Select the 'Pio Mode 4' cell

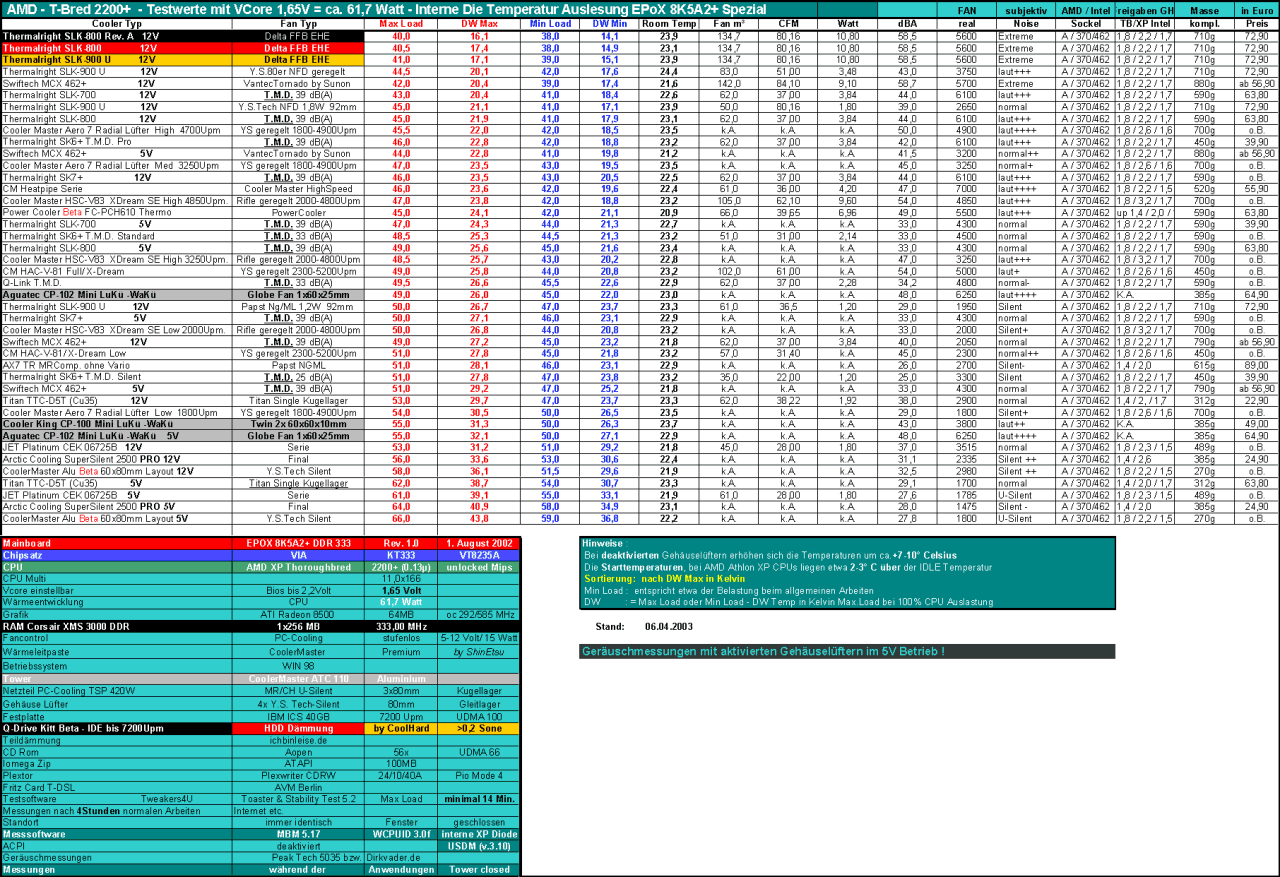(x=479, y=775)
